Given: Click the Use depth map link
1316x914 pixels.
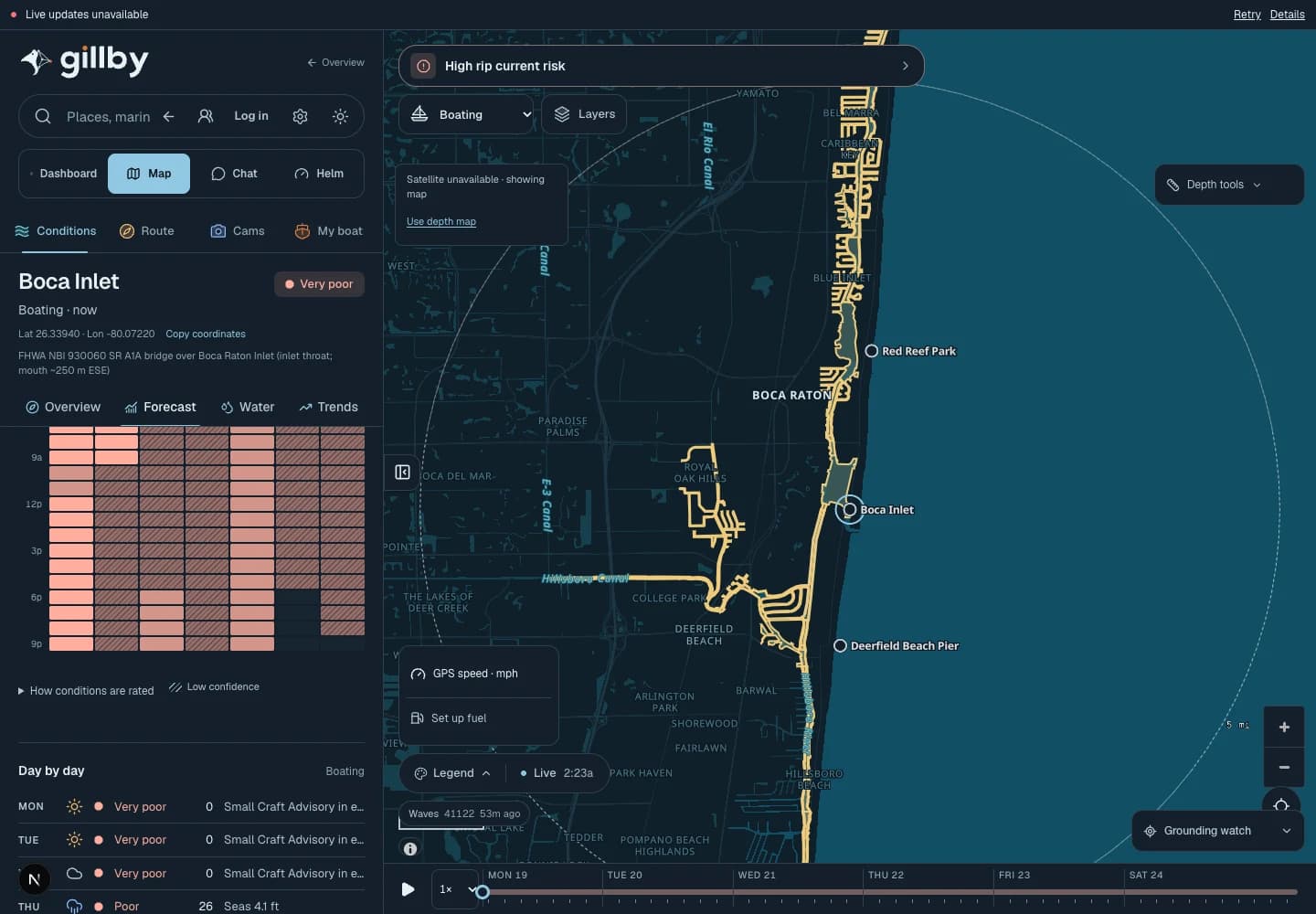Looking at the screenshot, I should point(441,221).
